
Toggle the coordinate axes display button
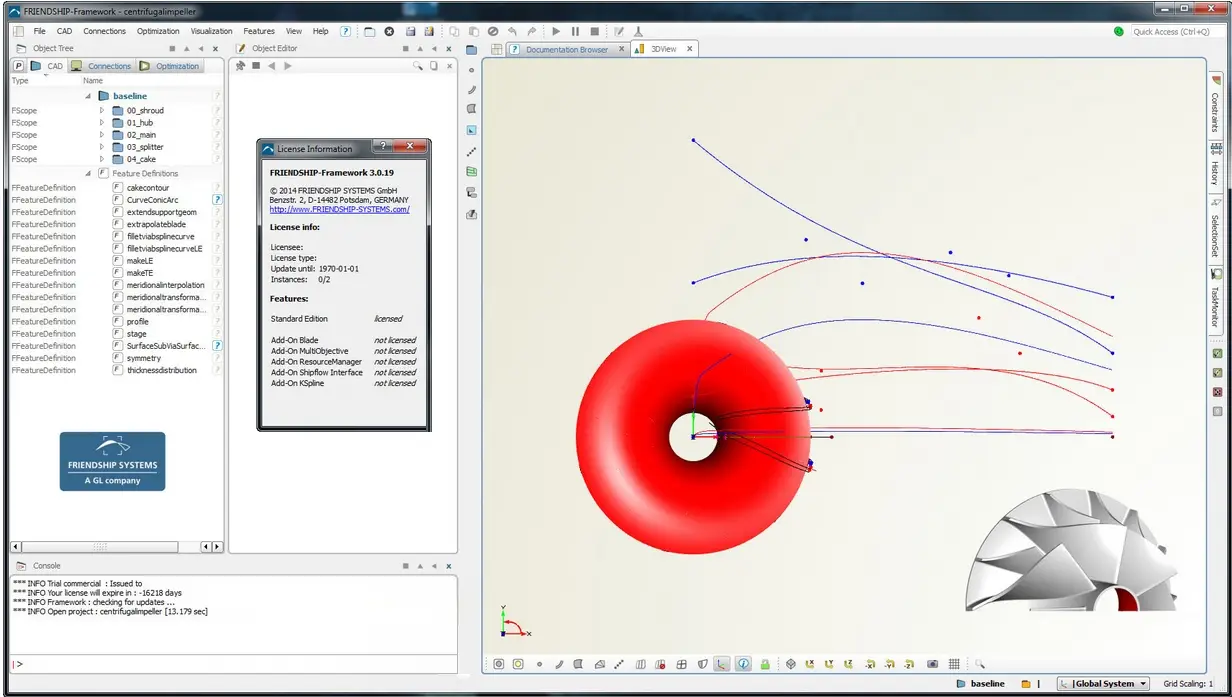click(x=721, y=664)
